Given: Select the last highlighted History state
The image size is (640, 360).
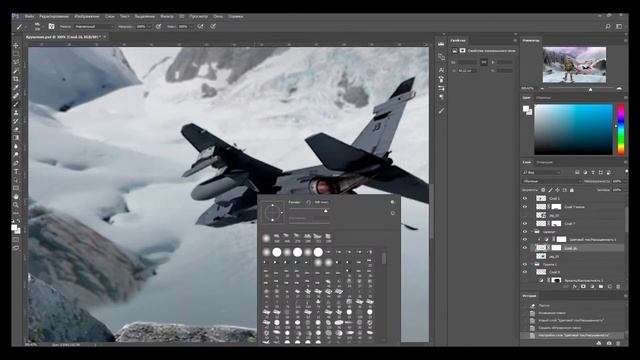Looking at the screenshot, I should click(572, 335).
